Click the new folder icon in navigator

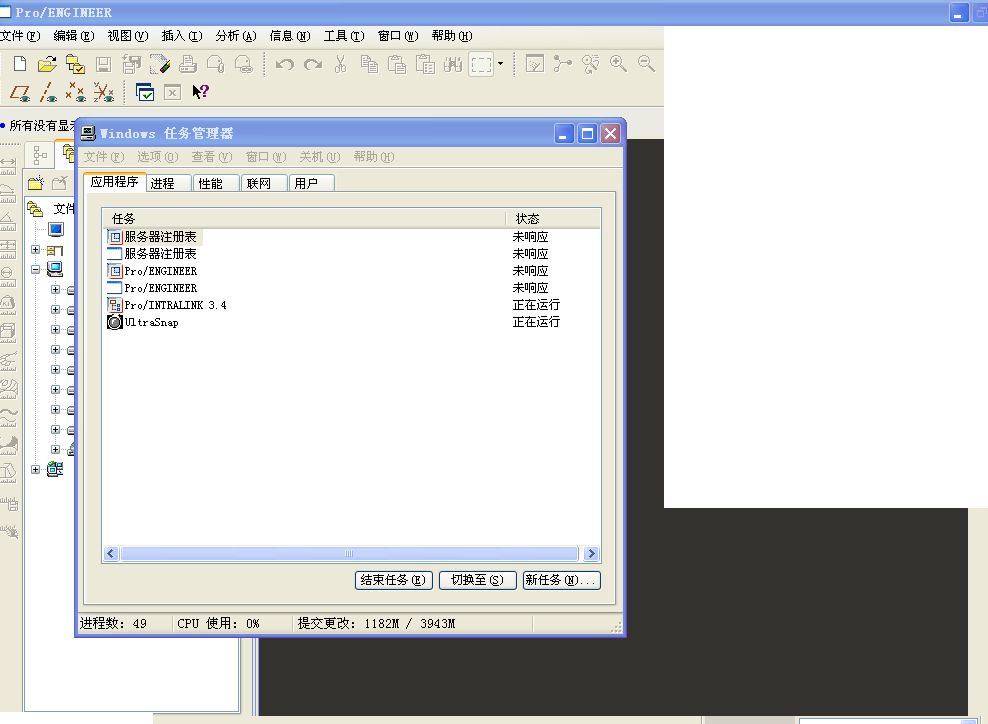click(x=36, y=183)
